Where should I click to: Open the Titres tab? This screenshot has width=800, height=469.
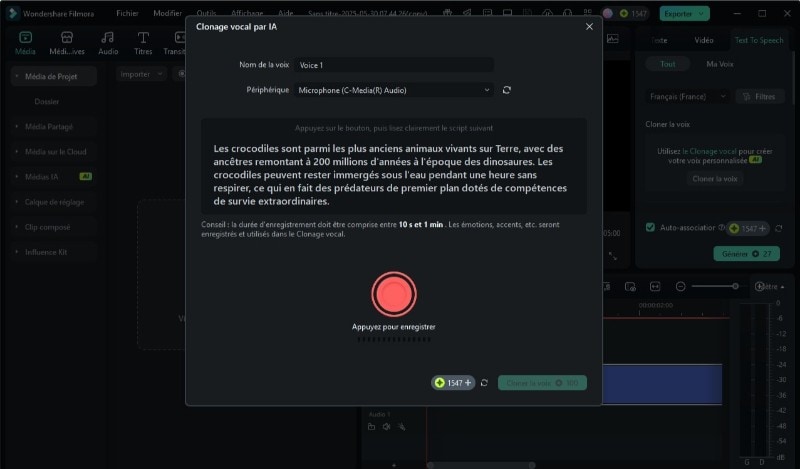point(143,43)
